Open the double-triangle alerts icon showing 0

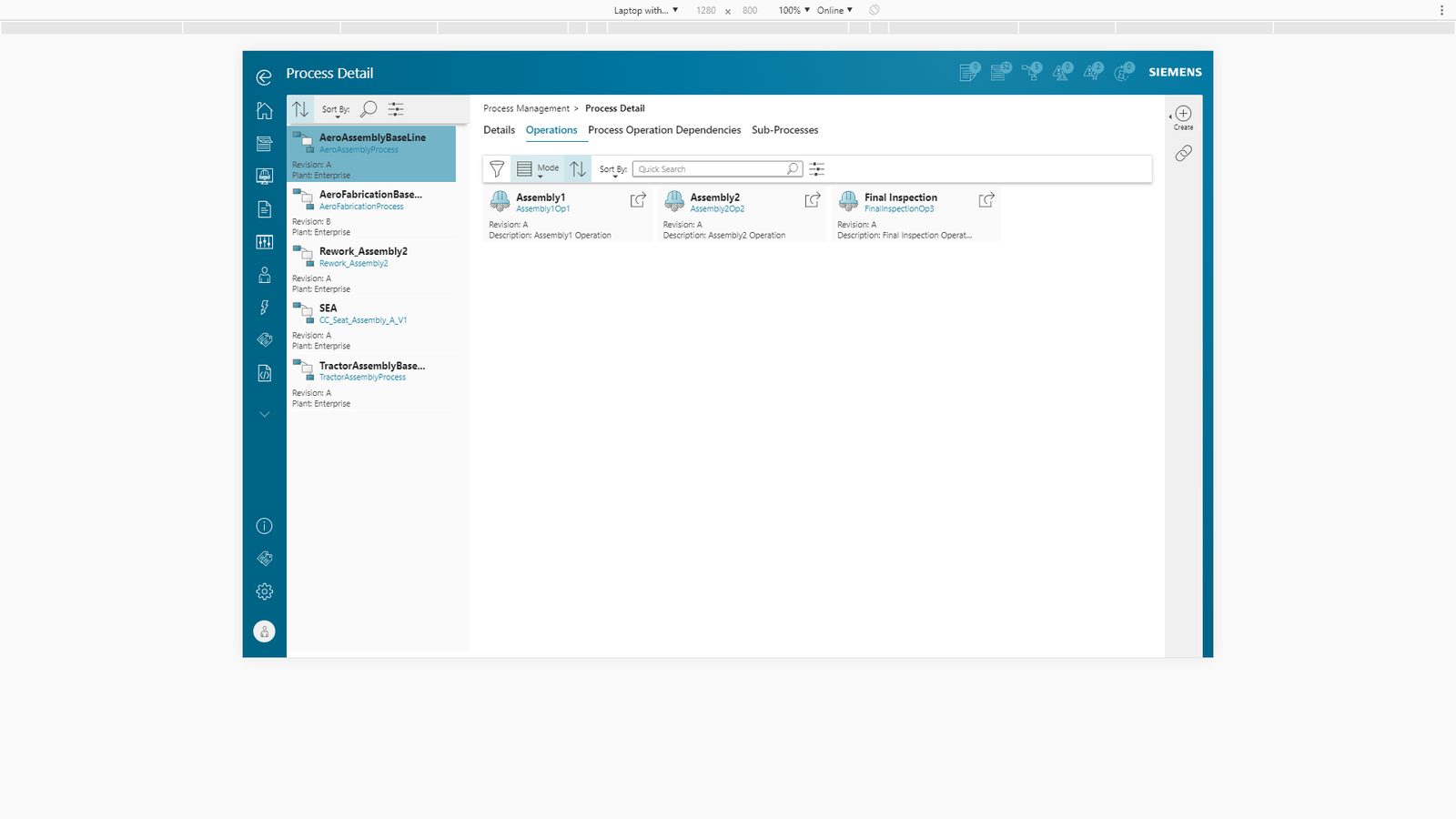[1063, 72]
